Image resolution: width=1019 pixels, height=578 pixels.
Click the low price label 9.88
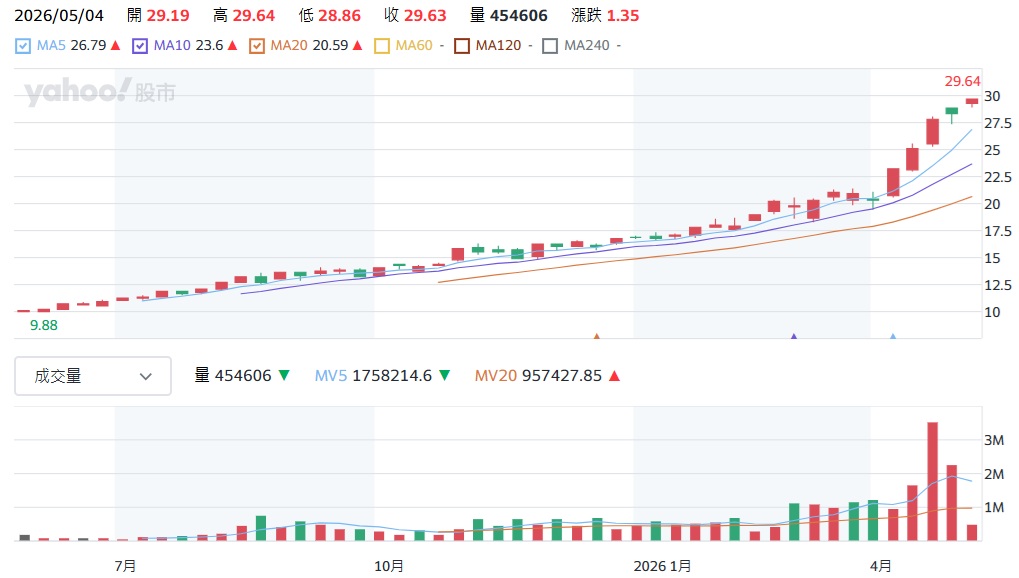pos(44,325)
